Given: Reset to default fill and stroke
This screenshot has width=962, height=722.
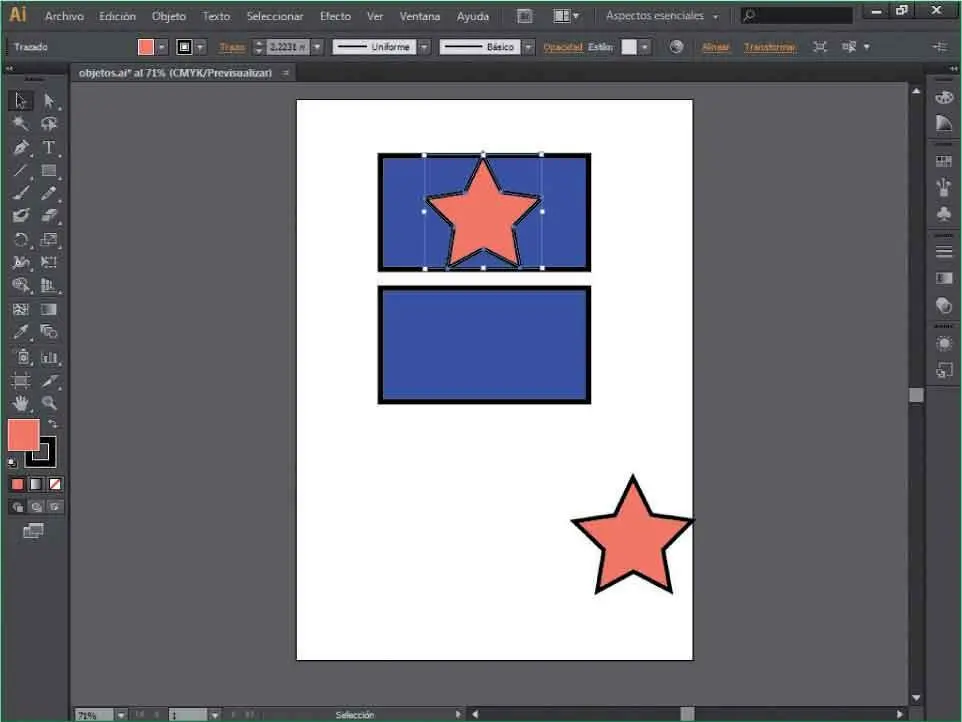Looking at the screenshot, I should pyautogui.click(x=12, y=462).
